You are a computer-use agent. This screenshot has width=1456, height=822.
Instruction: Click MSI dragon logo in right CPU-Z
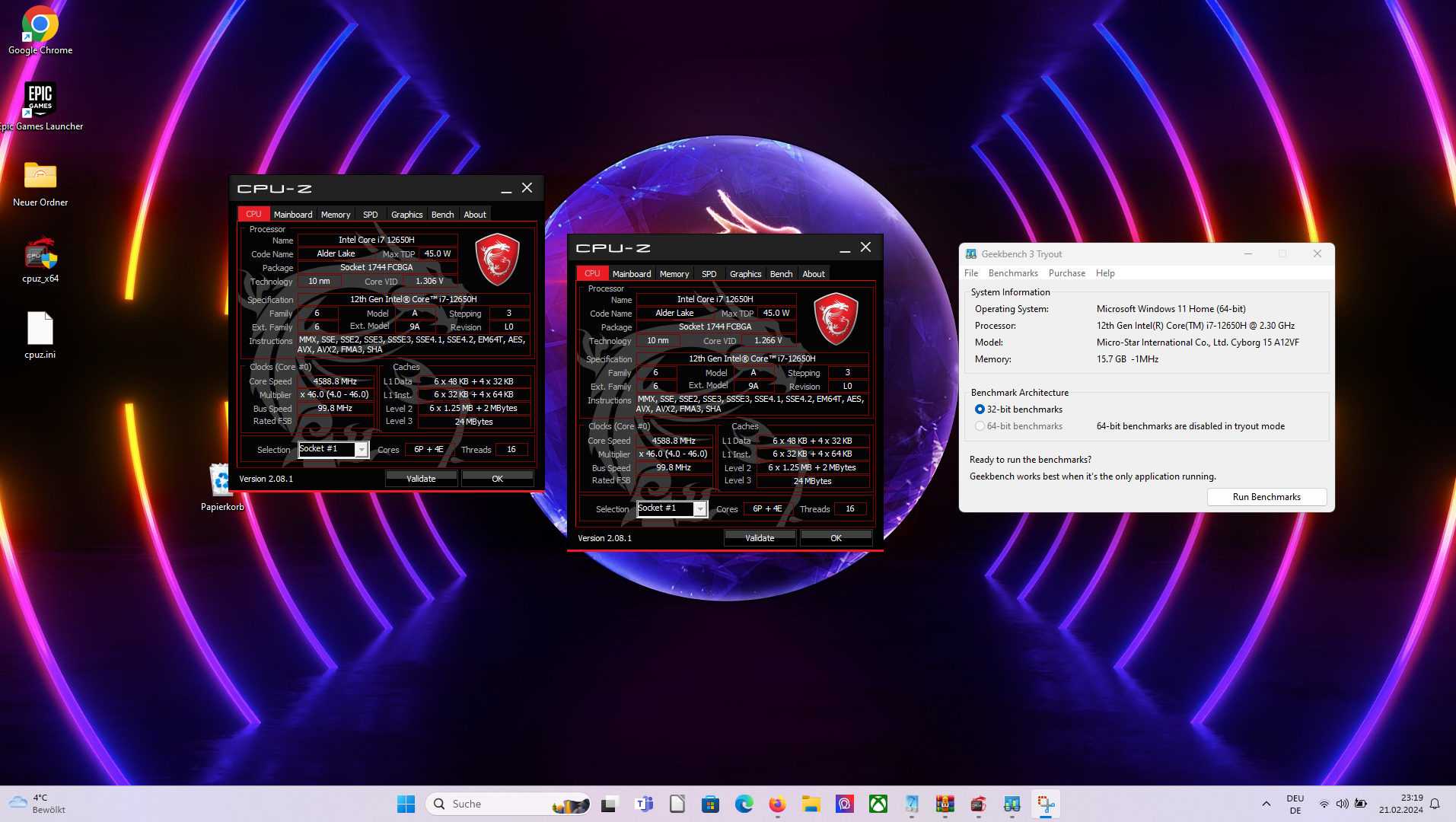(x=836, y=319)
